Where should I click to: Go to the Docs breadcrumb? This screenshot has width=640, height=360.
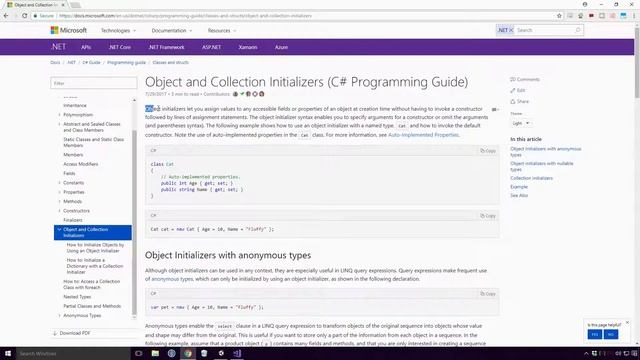click(55, 62)
